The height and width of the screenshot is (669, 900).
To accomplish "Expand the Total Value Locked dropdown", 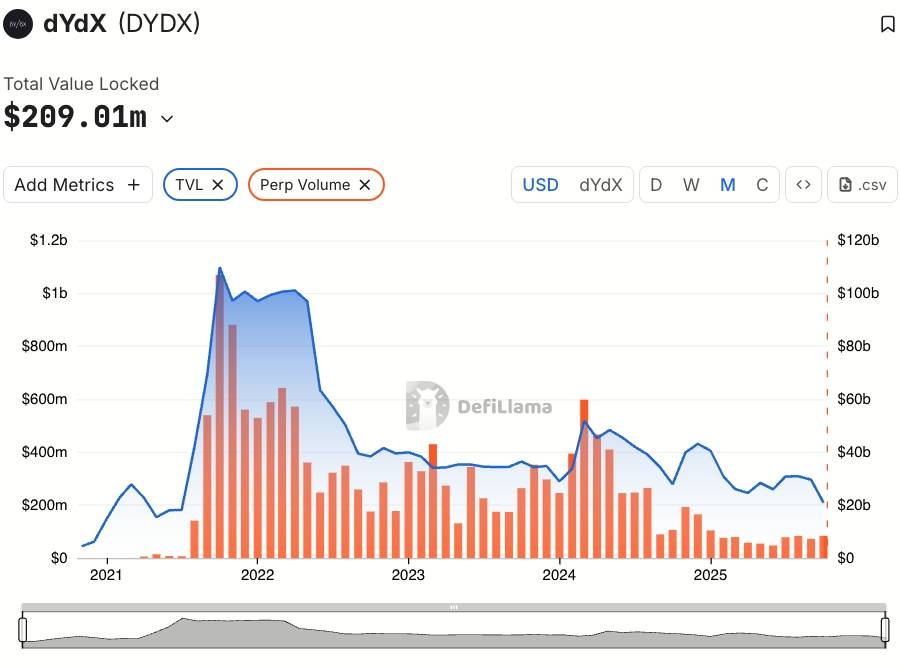I will pos(166,118).
